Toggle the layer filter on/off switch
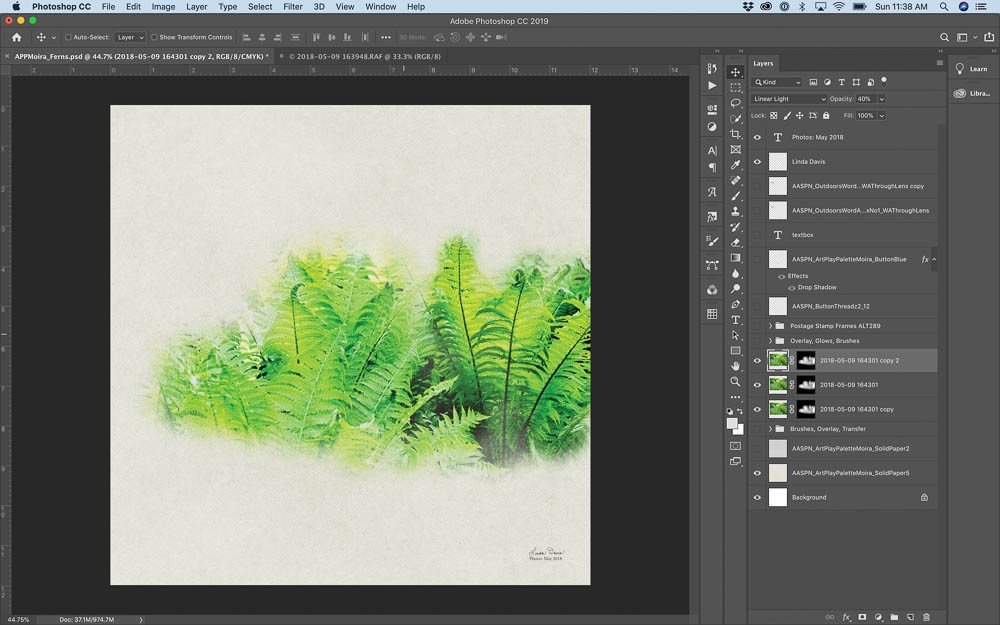The width and height of the screenshot is (1000, 625). click(884, 81)
